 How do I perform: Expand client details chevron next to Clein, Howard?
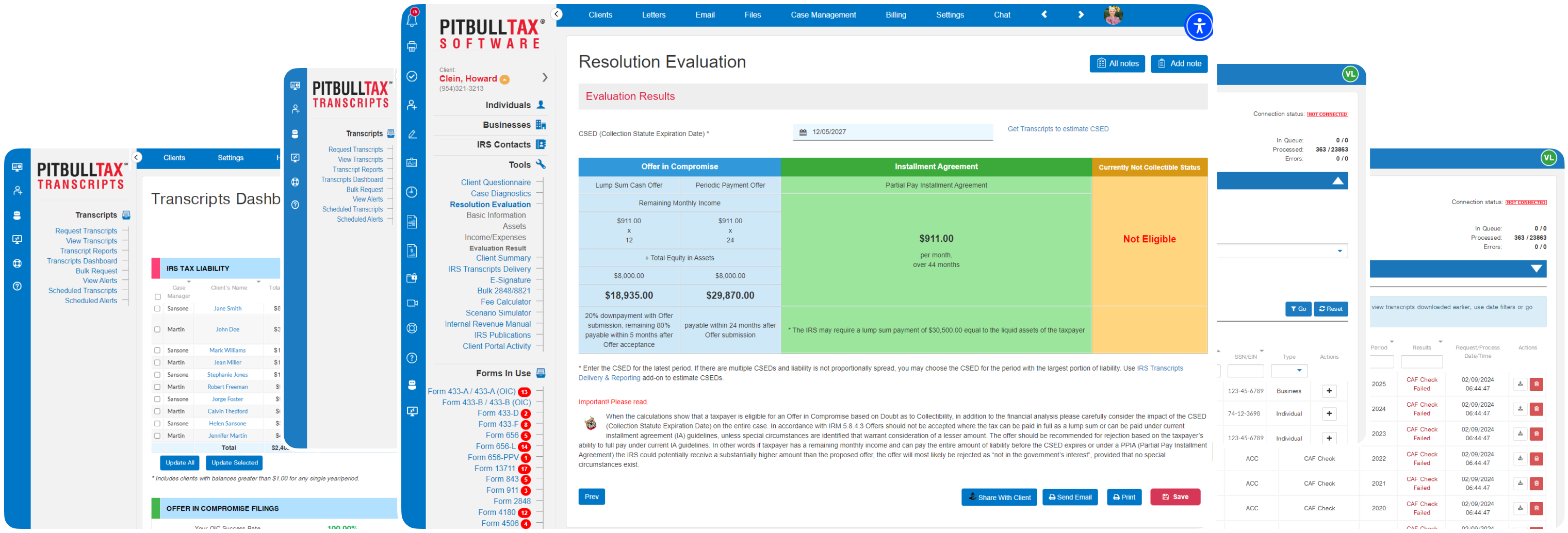tap(545, 78)
